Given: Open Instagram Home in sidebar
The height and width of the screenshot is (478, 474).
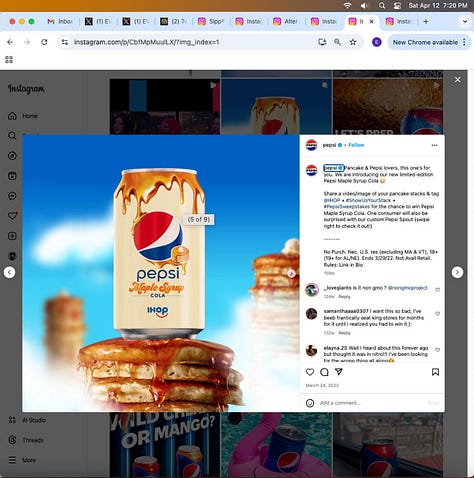Looking at the screenshot, I should (x=23, y=116).
